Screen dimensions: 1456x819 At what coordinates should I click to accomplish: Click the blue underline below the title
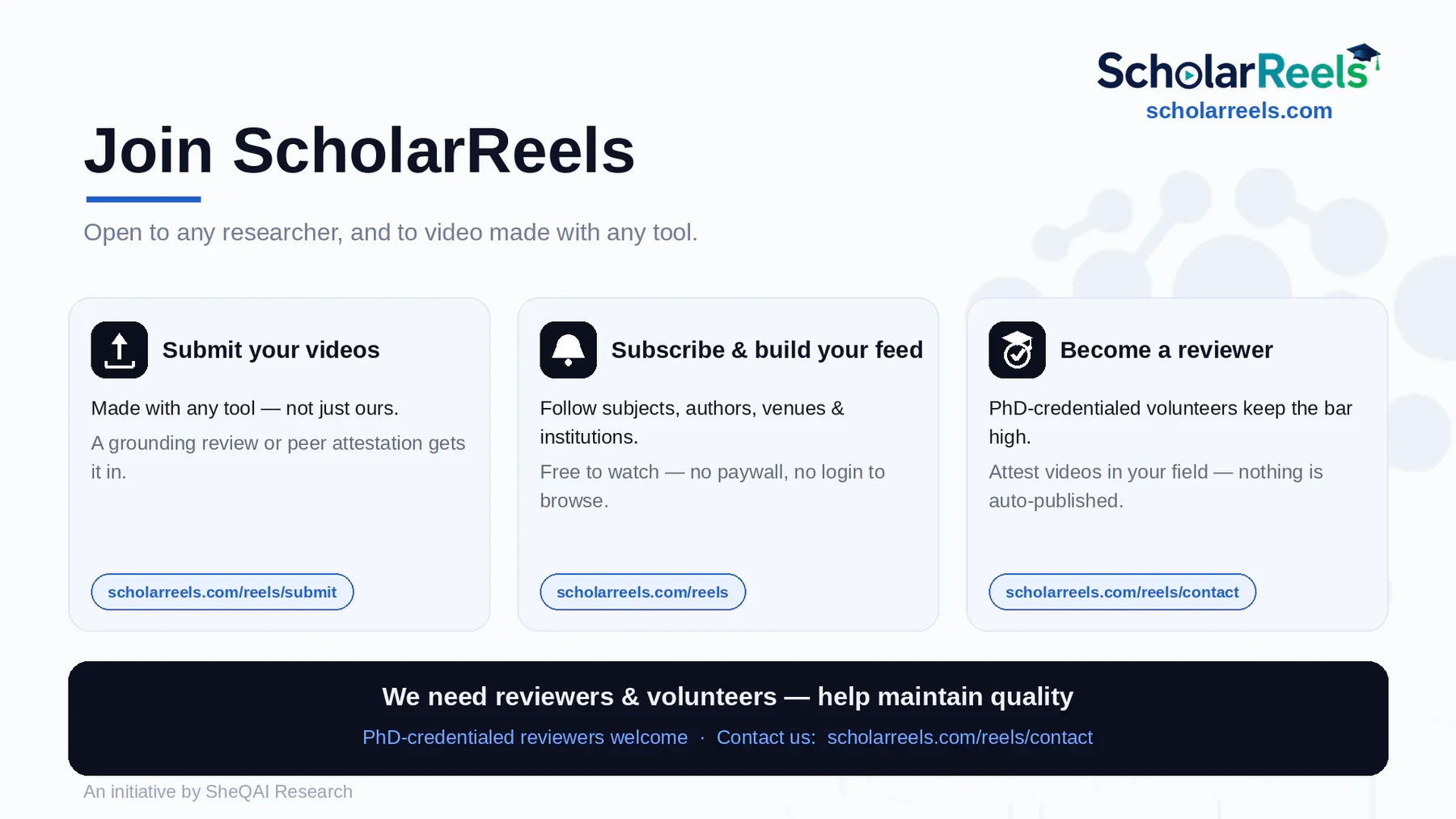[143, 199]
